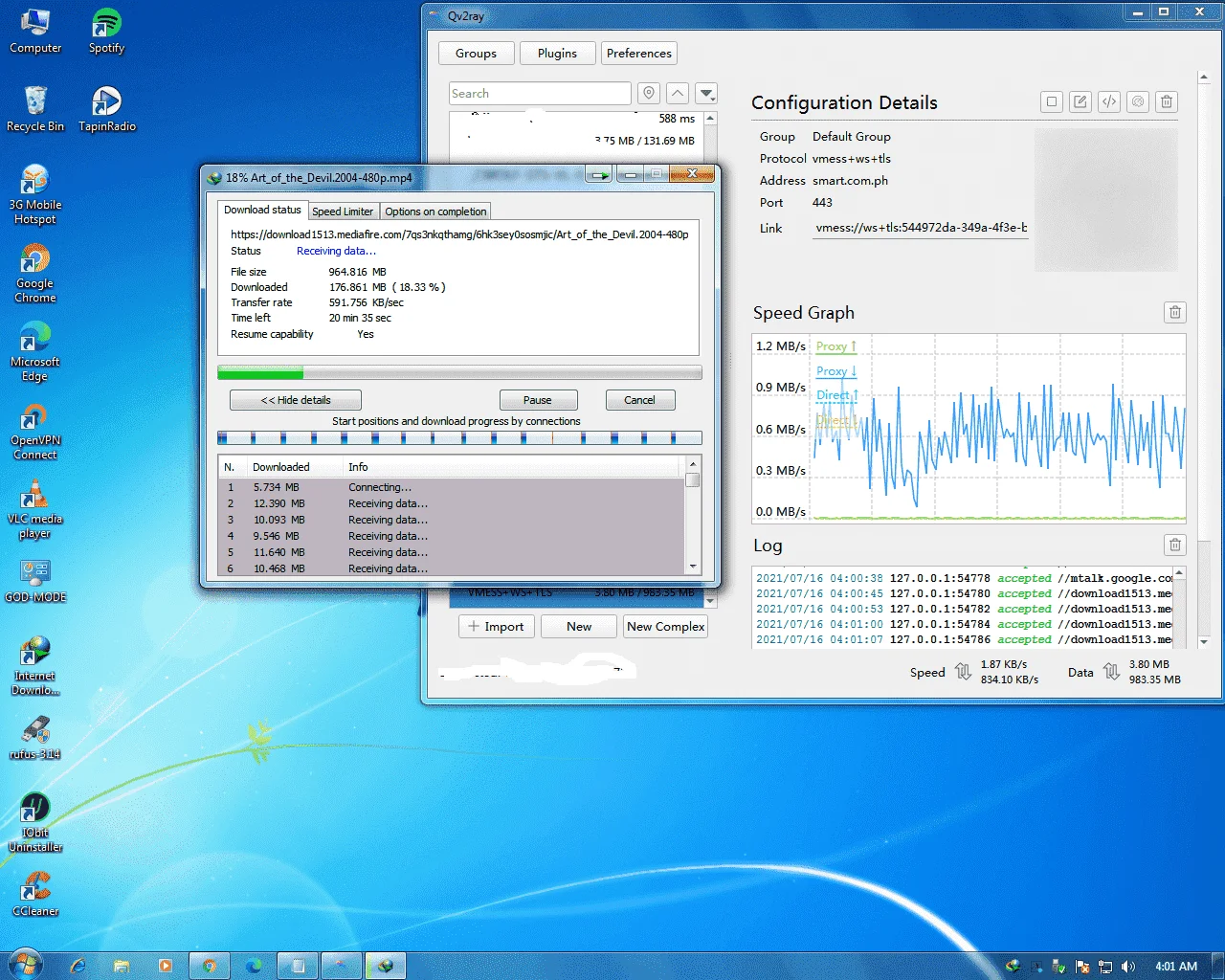Select the 3G Mobile Hotspot shortcut

click(35, 195)
